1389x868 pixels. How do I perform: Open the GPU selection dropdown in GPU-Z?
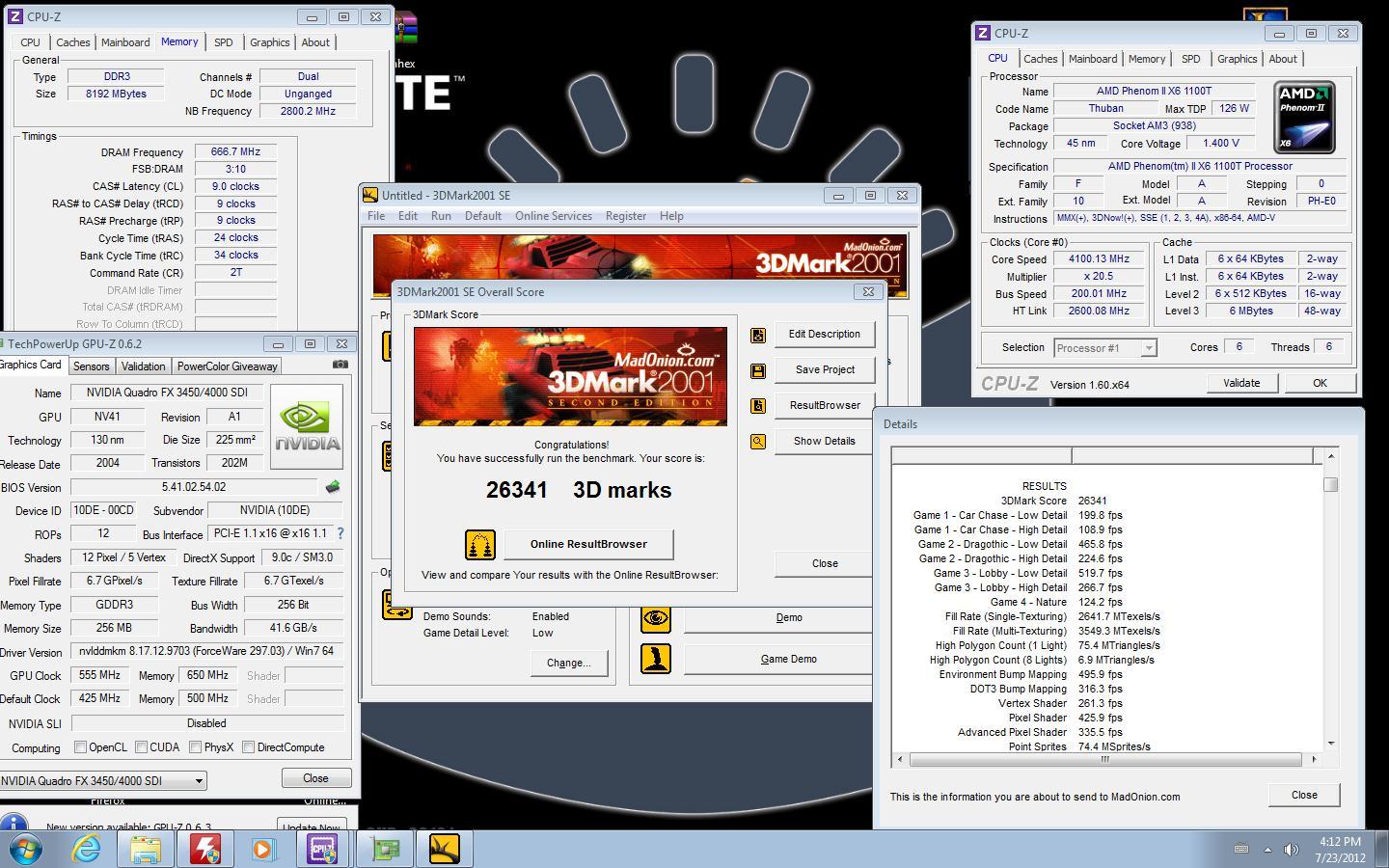click(x=102, y=780)
